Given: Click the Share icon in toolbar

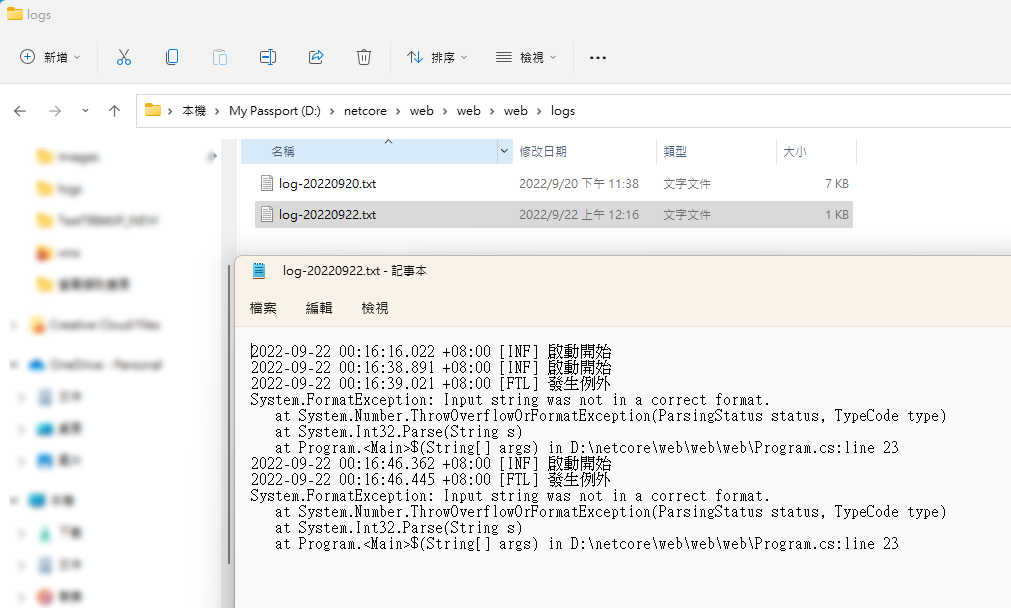Looking at the screenshot, I should point(316,57).
